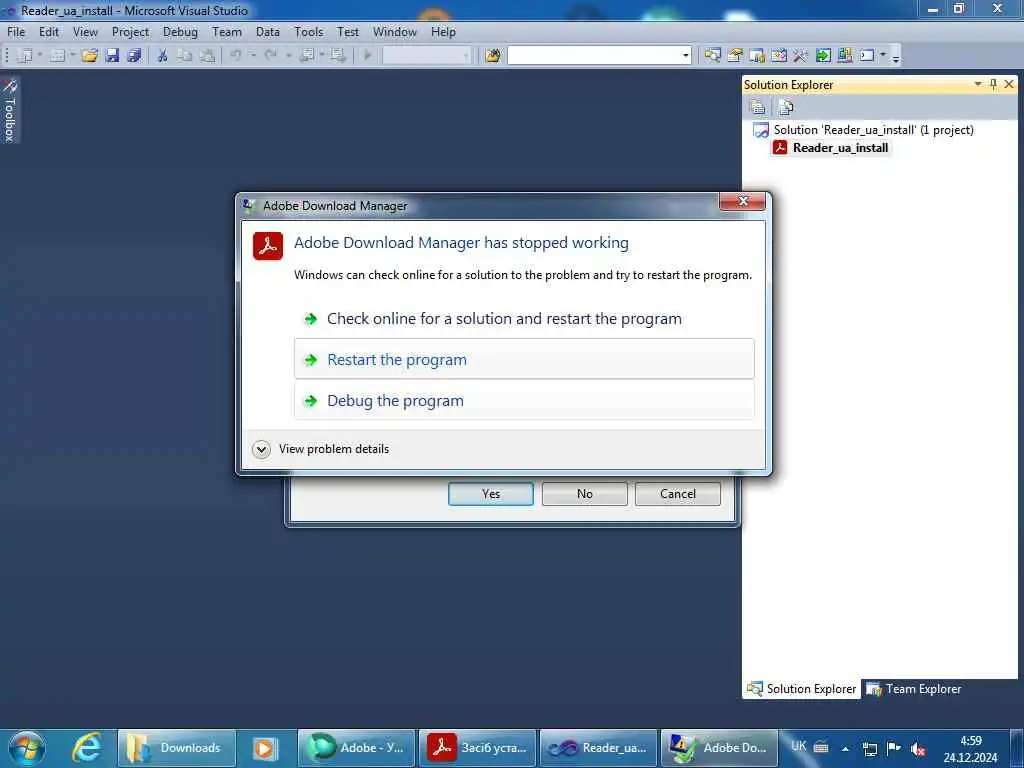Viewport: 1024px width, 768px height.
Task: Open the Windows Start button
Action: tap(27, 748)
